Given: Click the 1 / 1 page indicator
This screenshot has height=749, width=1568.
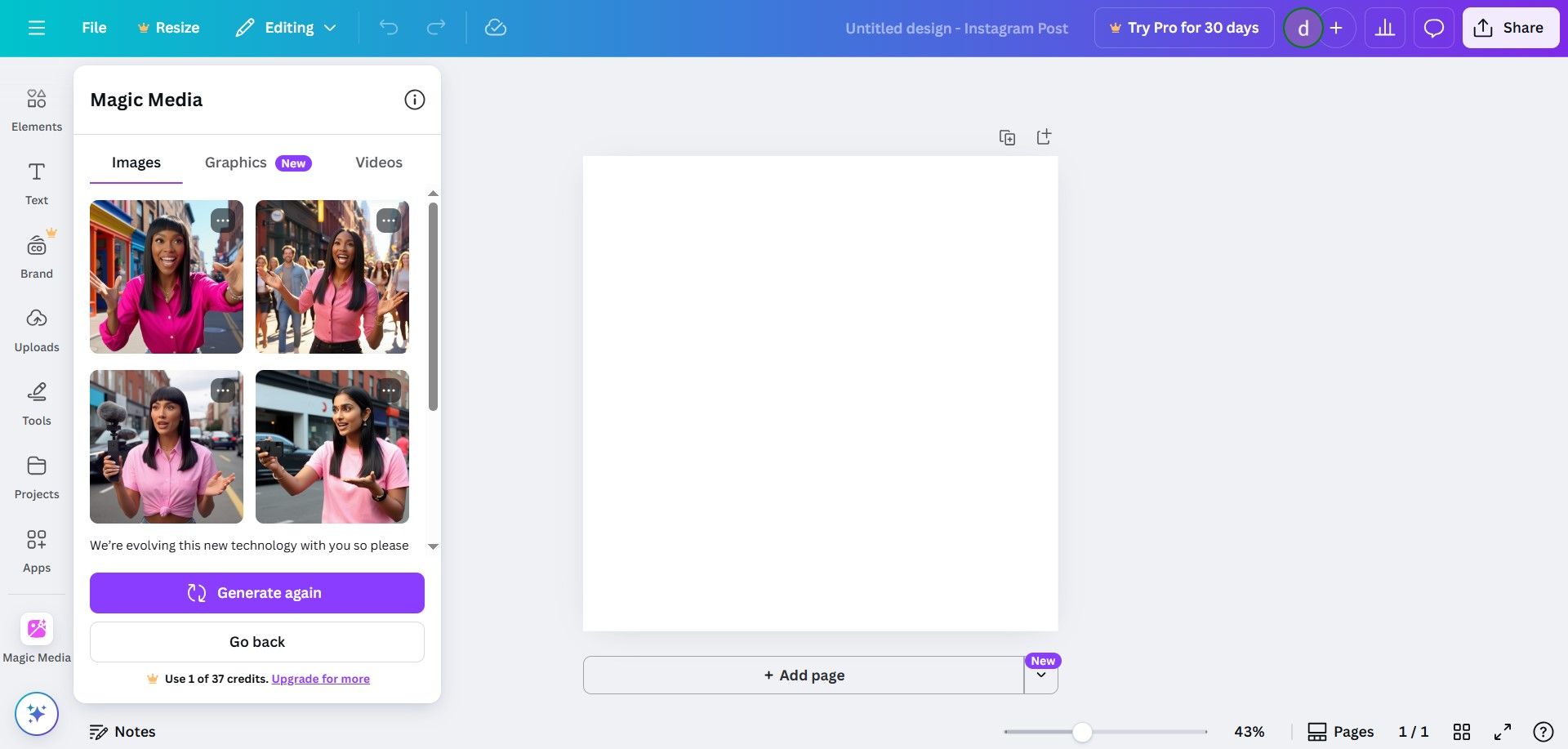Looking at the screenshot, I should (1414, 732).
